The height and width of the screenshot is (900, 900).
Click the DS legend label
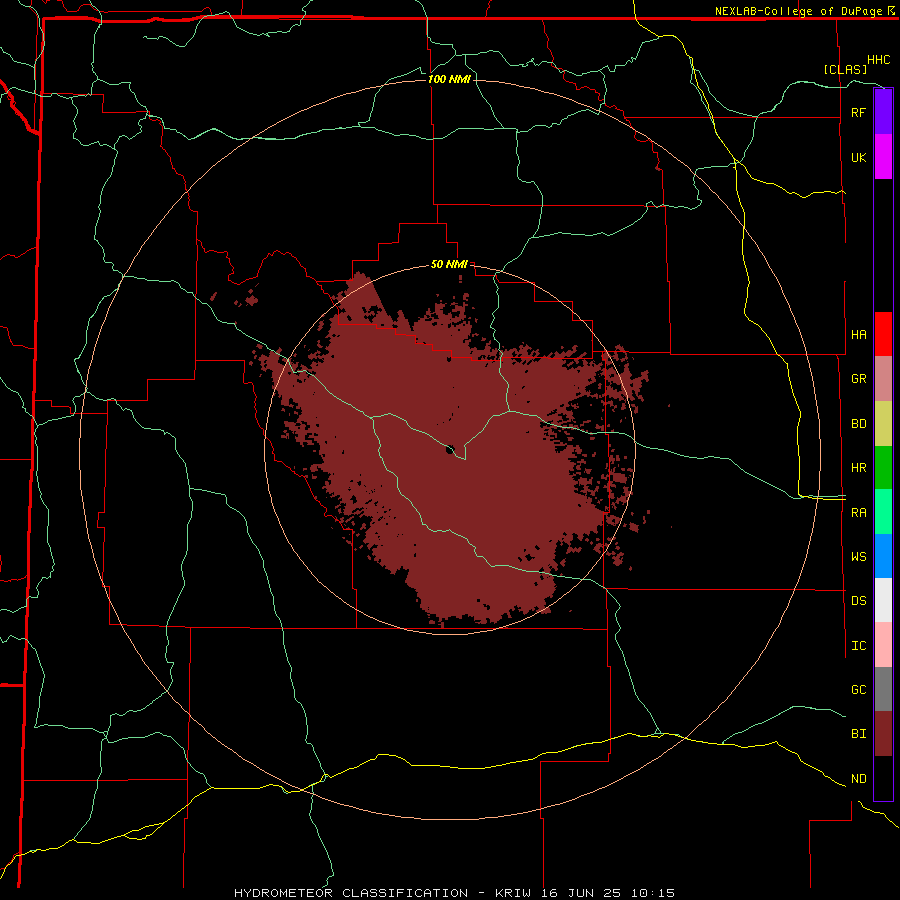[x=858, y=601]
